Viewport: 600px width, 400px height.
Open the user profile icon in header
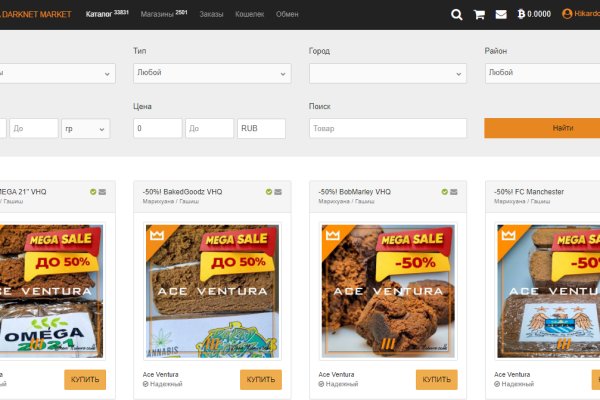pyautogui.click(x=567, y=15)
